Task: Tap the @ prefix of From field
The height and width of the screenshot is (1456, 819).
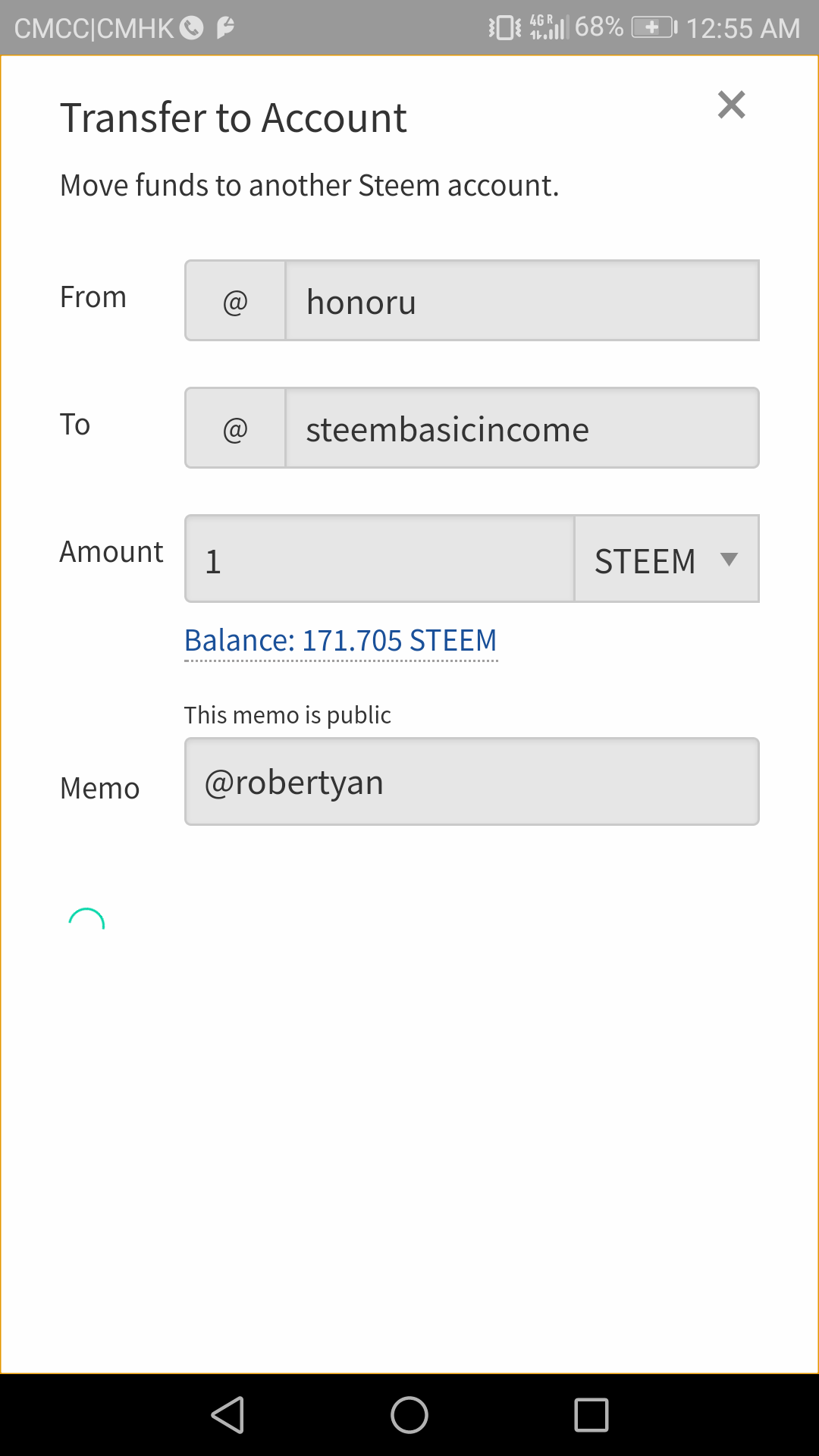Action: click(235, 301)
